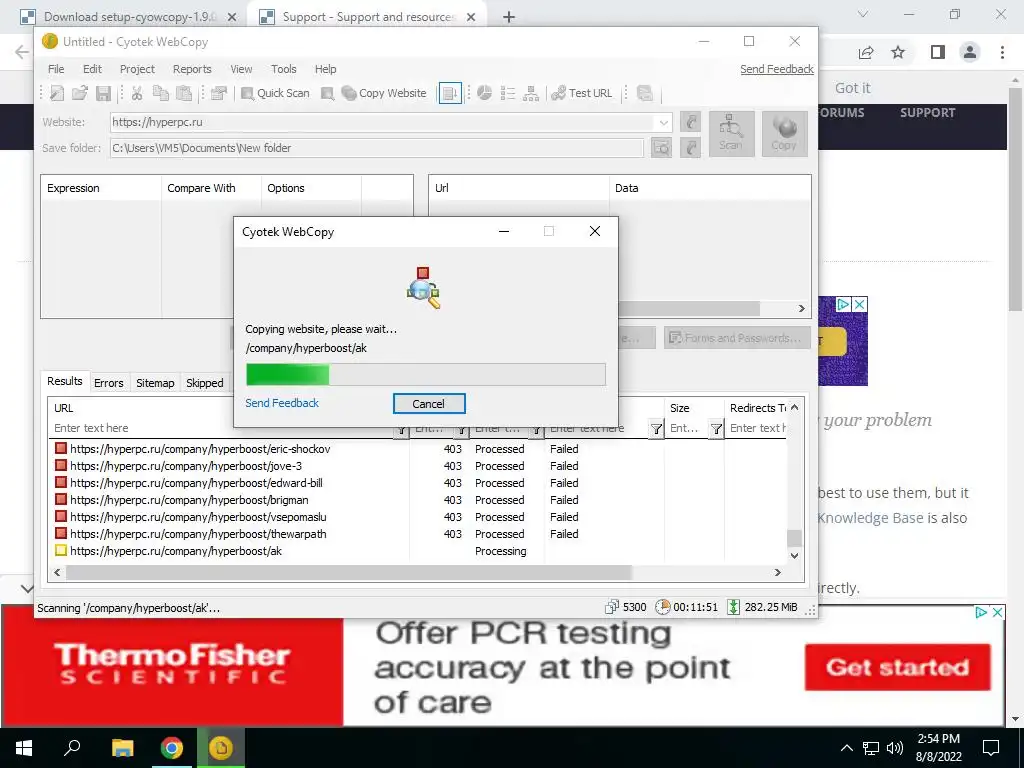The image size is (1024, 768).
Task: Cancel the website copying operation
Action: click(428, 404)
